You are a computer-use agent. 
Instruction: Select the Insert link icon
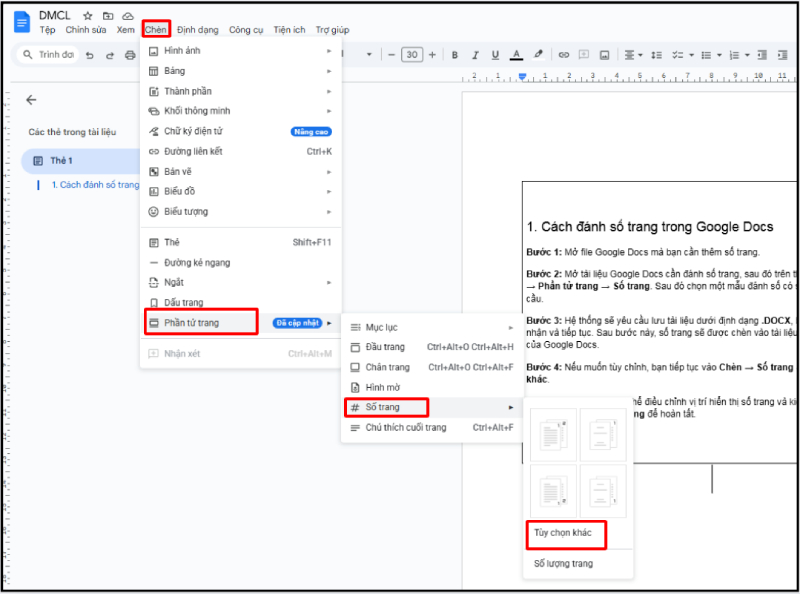tap(562, 55)
